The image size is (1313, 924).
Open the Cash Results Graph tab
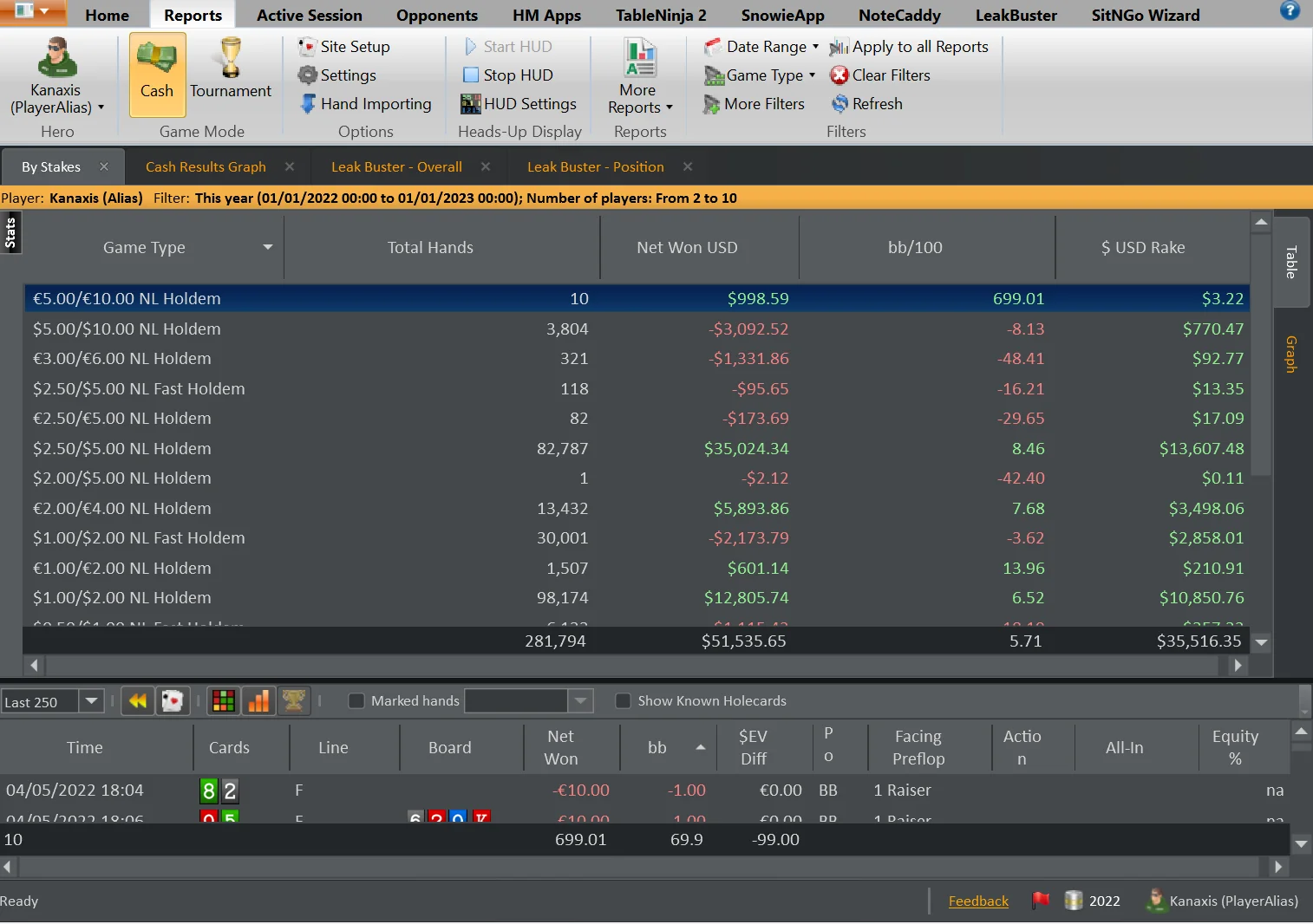point(206,166)
